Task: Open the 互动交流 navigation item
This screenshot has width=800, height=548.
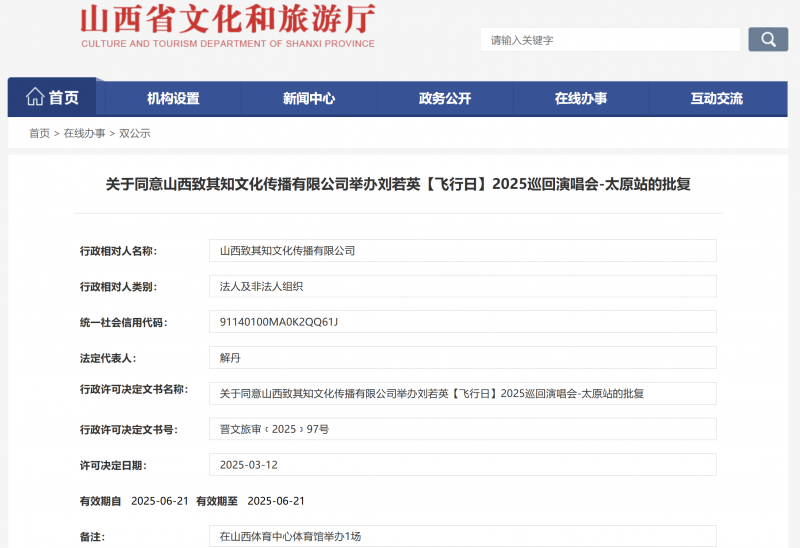Action: coord(717,99)
